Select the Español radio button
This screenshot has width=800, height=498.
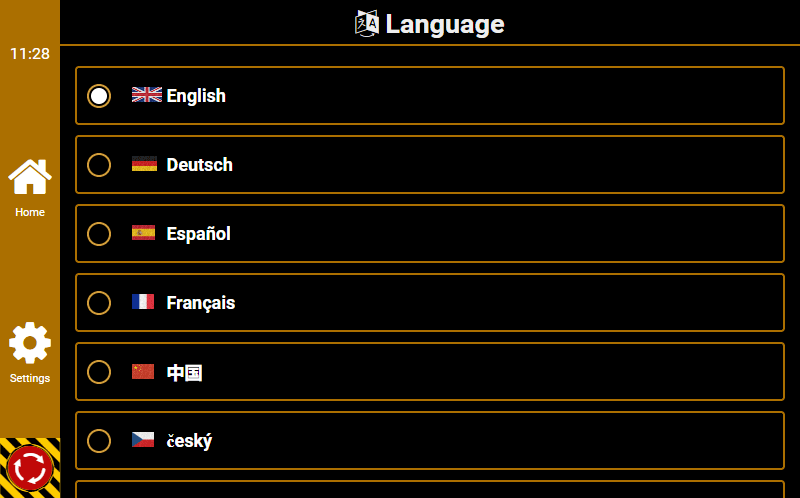(99, 234)
